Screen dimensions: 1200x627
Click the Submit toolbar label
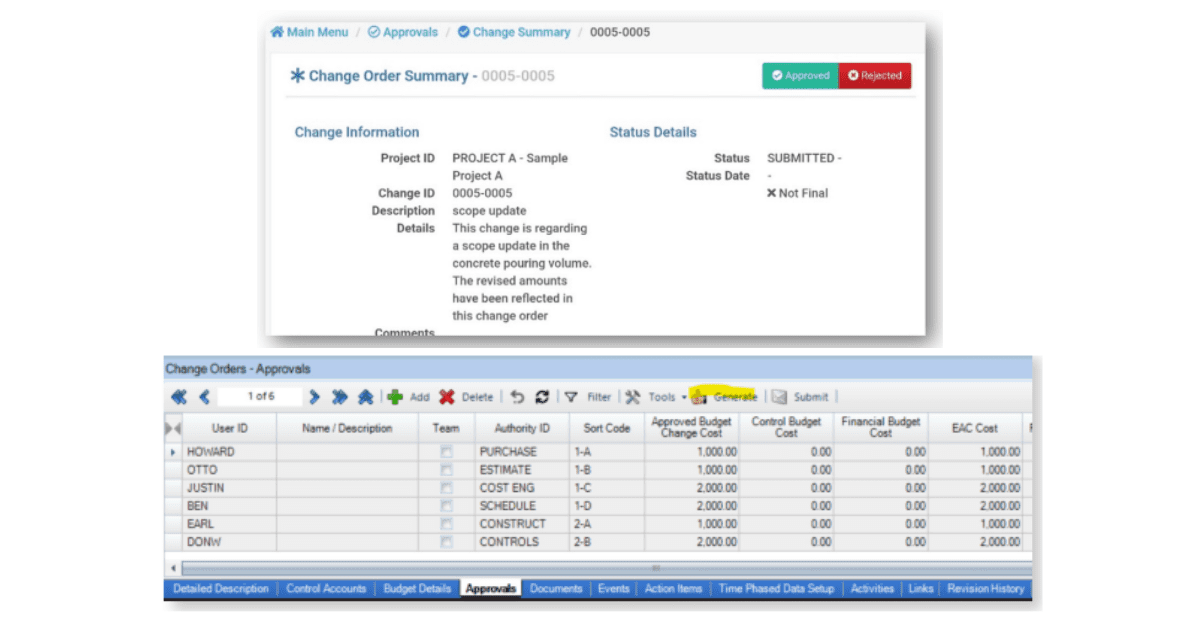pyautogui.click(x=811, y=397)
